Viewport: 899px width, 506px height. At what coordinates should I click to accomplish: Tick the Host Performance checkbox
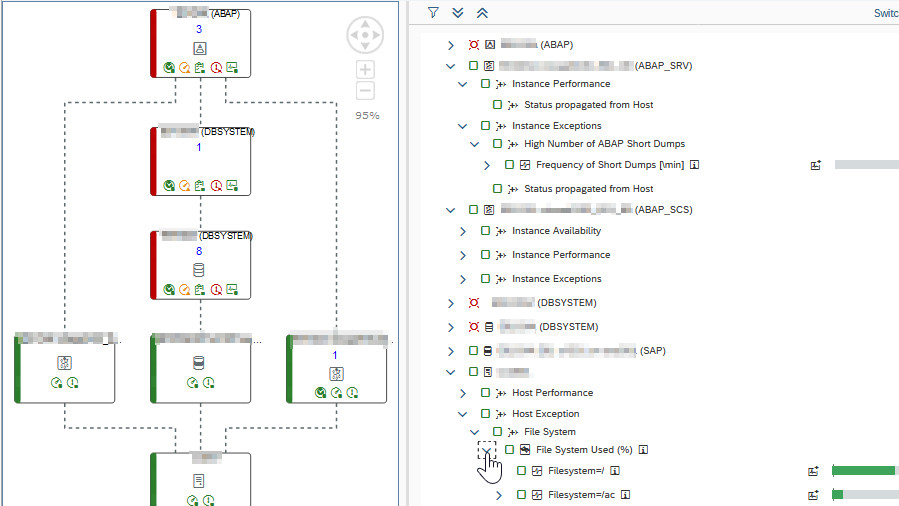[x=486, y=393]
